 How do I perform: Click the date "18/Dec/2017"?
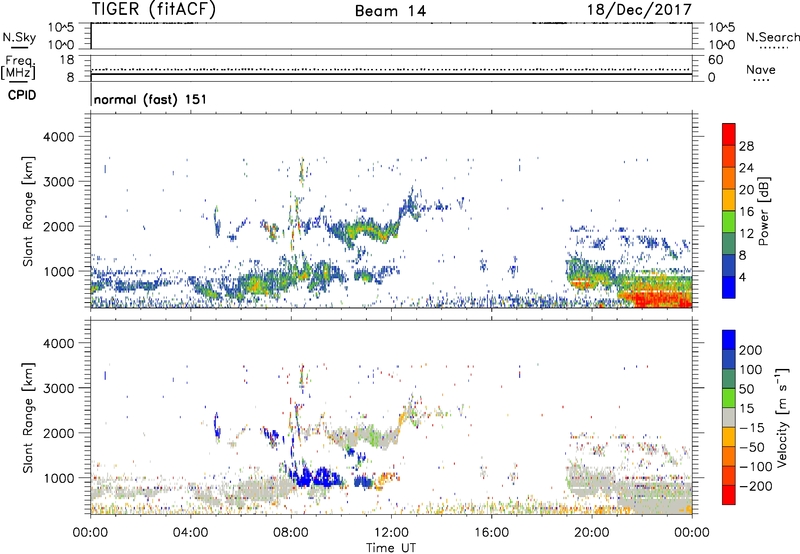coord(639,10)
